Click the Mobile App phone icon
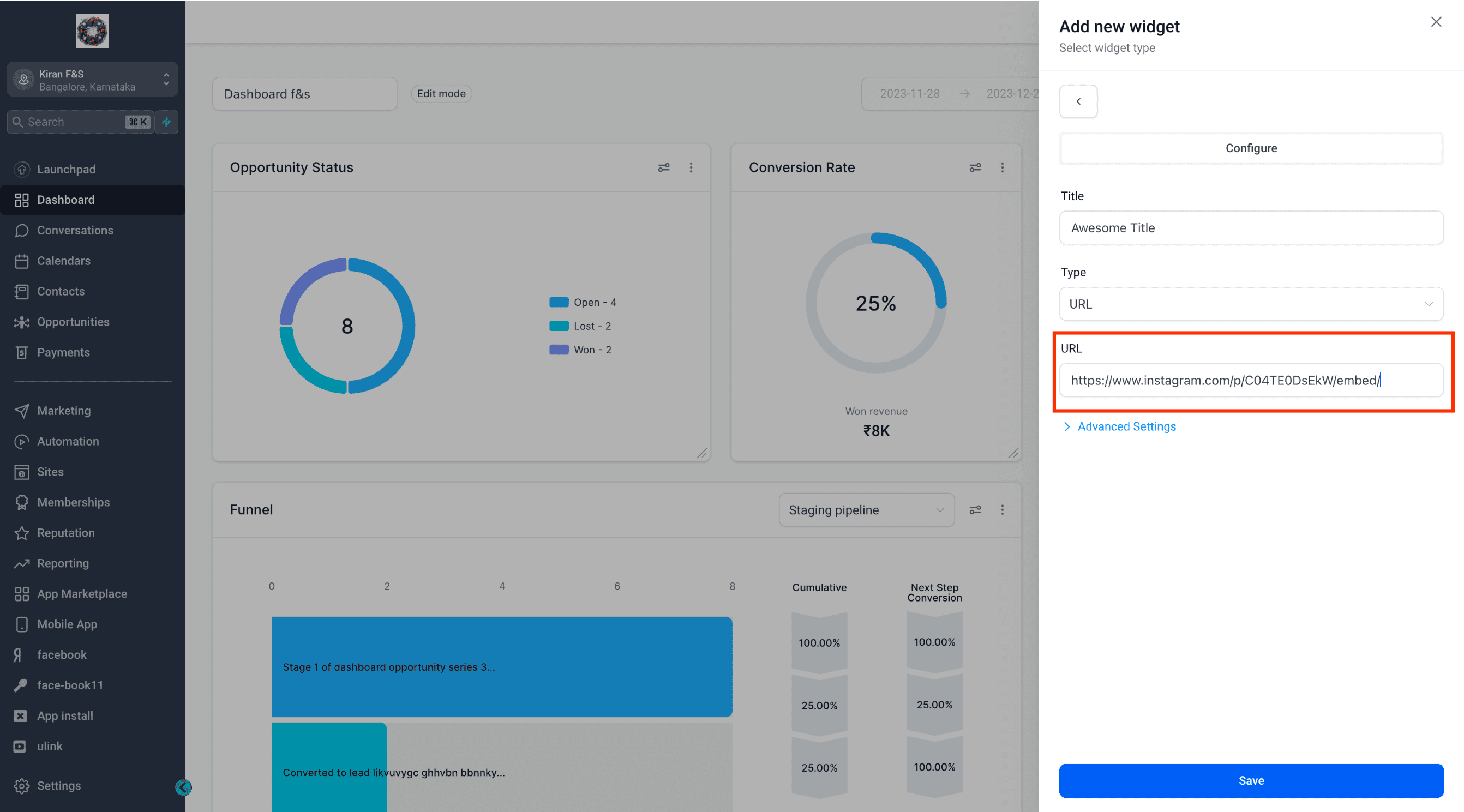The height and width of the screenshot is (812, 1464). (22, 624)
